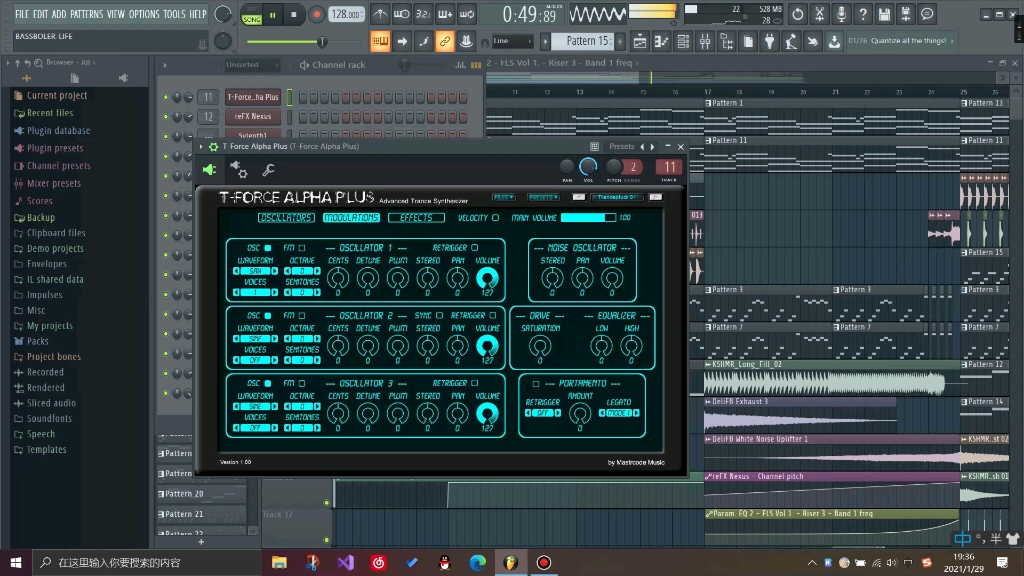Click the plugin options grid icon beside Presets

pos(594,146)
